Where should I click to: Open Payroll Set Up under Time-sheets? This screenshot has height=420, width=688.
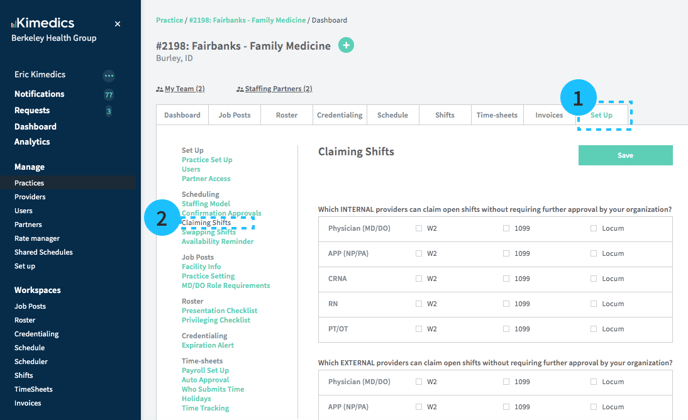(x=205, y=370)
